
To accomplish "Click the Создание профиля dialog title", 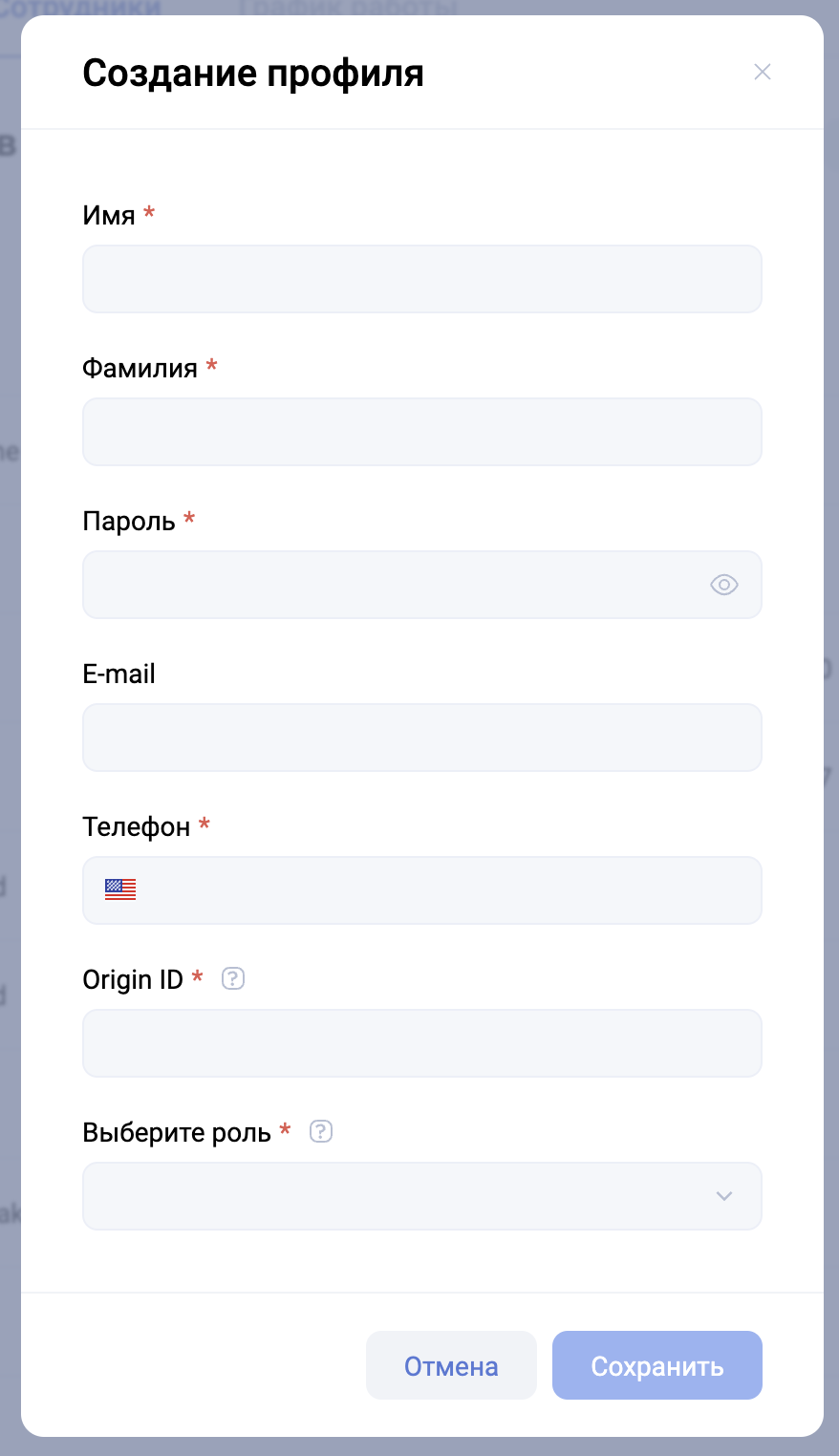I will pos(253,73).
